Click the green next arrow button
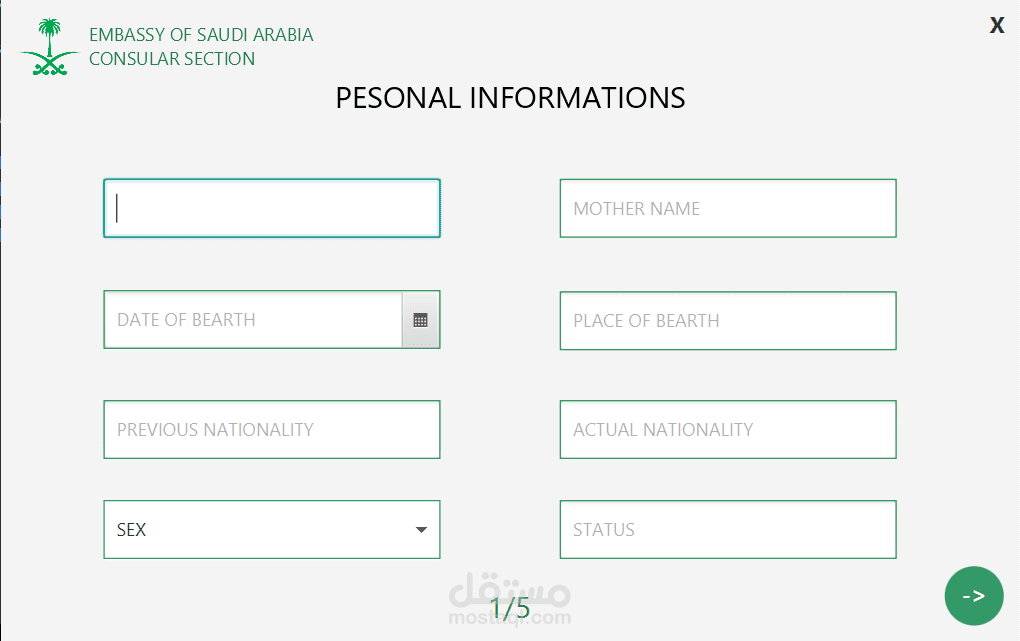Screen dimensions: 1020x641 [973, 596]
